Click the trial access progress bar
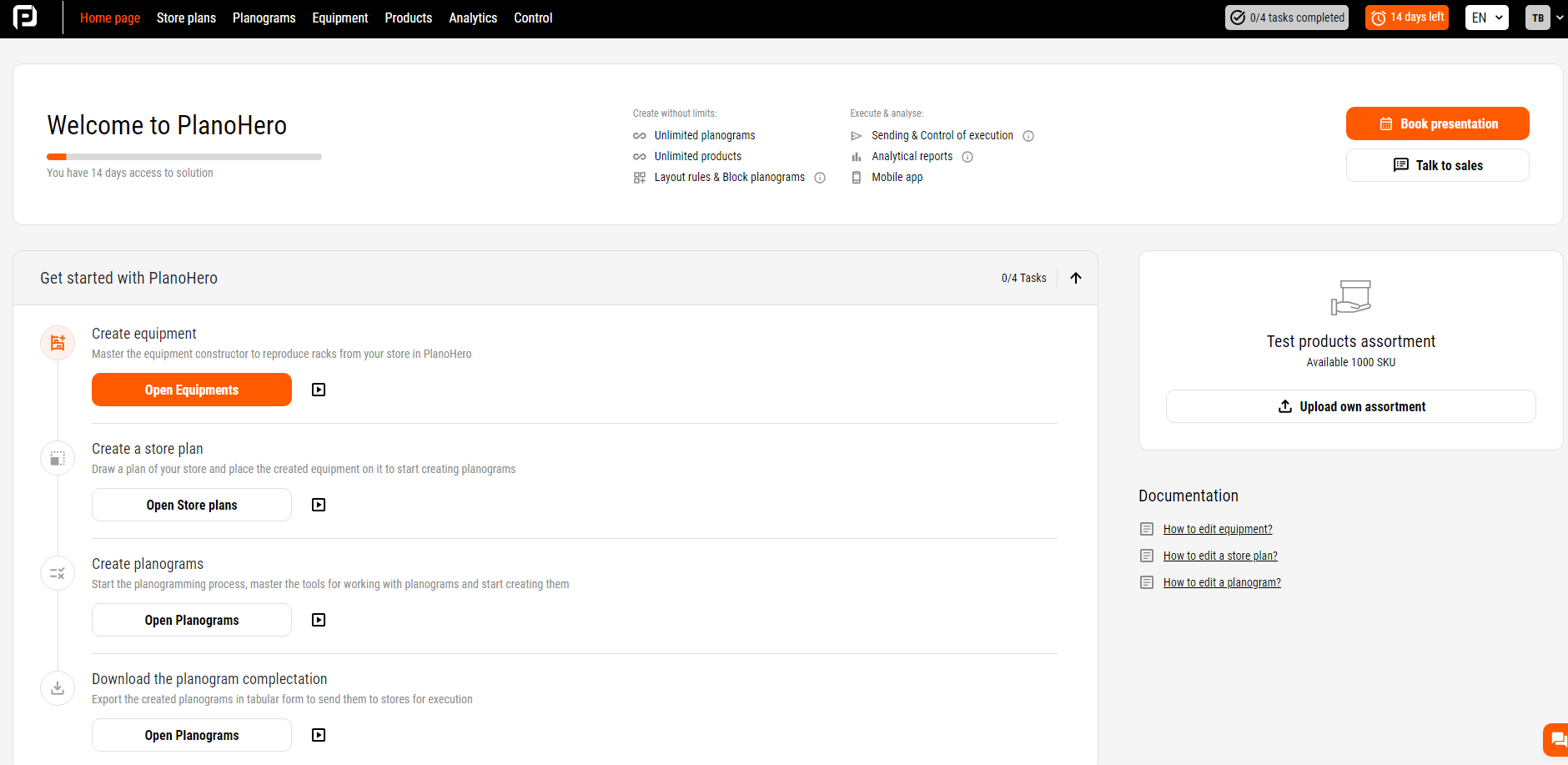The width and height of the screenshot is (1568, 765). tap(184, 157)
